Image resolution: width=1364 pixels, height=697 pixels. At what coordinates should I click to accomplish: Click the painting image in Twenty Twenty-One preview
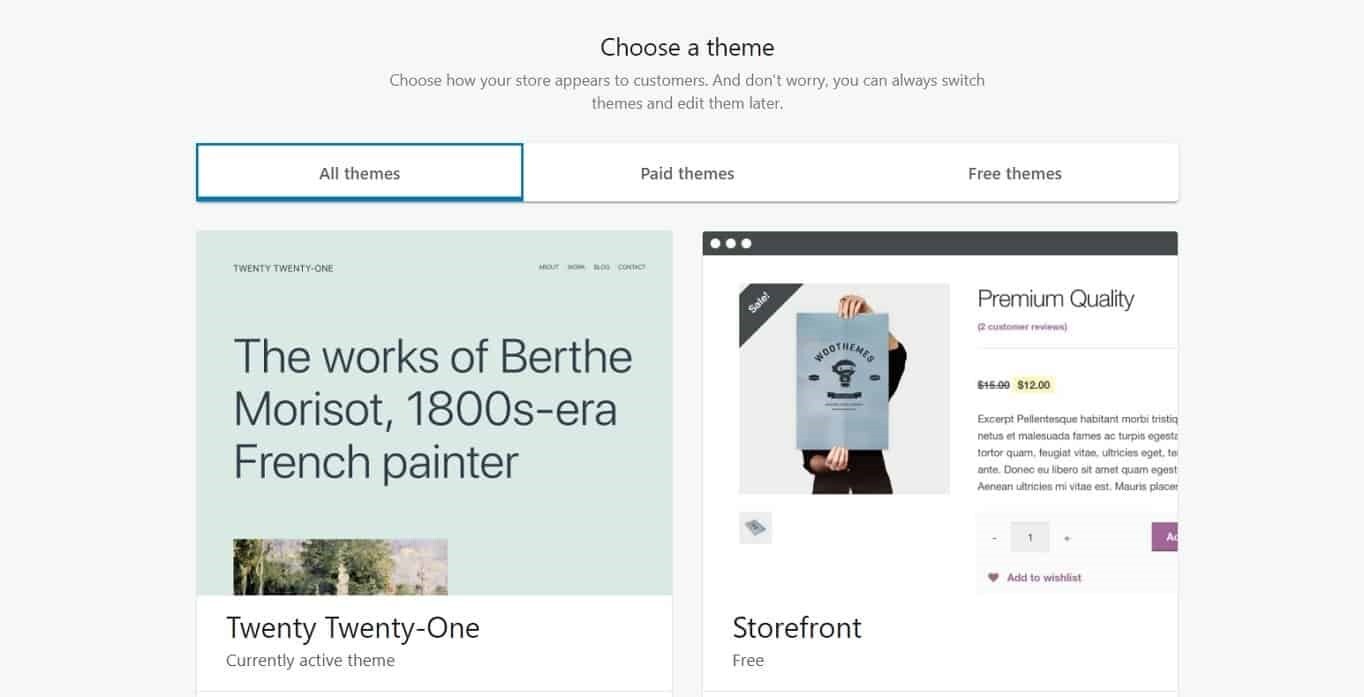(x=340, y=567)
